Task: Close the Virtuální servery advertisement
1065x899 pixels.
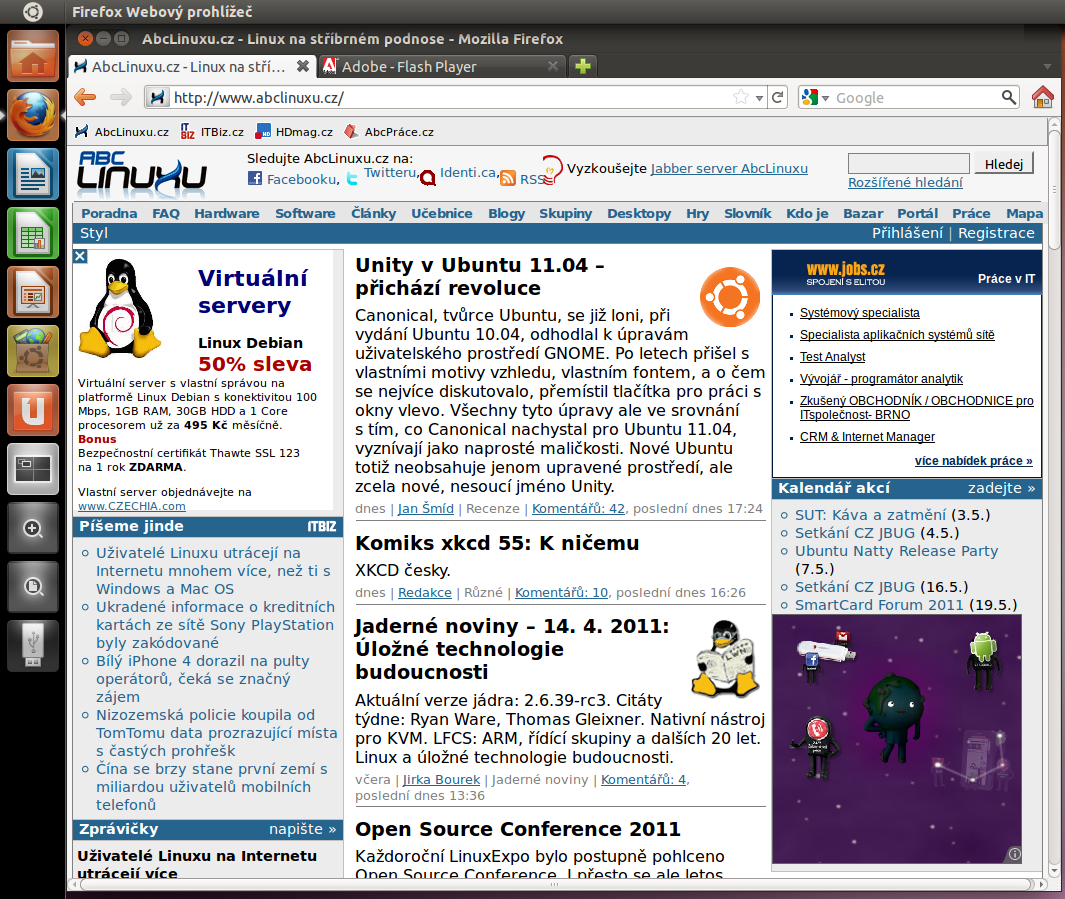Action: pos(80,256)
